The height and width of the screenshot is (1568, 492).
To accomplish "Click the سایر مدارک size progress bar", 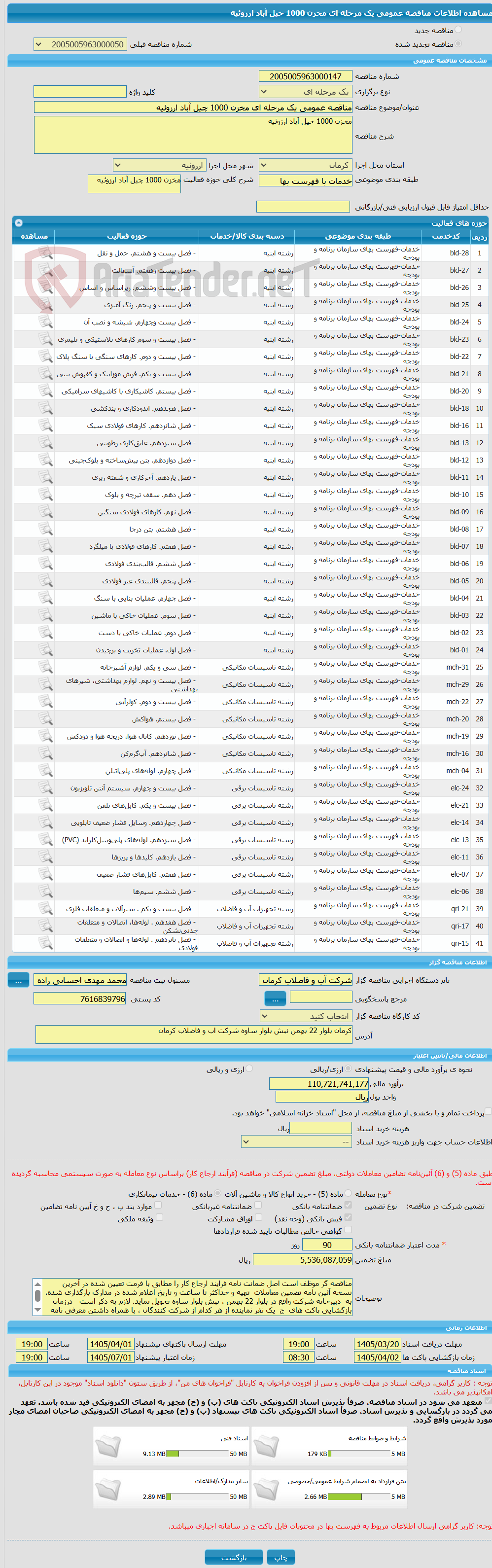I will [197, 1497].
